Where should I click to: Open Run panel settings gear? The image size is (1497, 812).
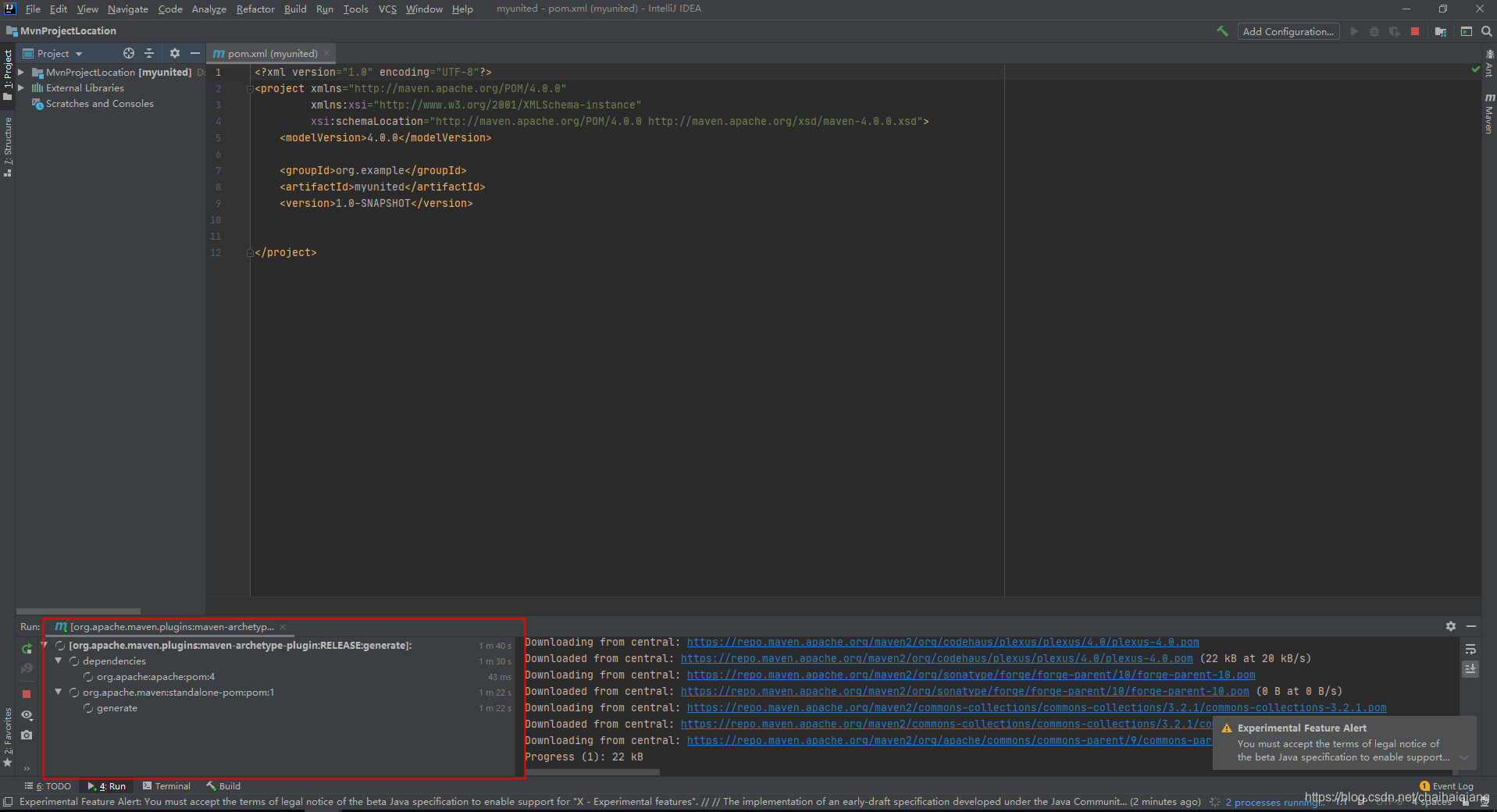[x=1451, y=626]
